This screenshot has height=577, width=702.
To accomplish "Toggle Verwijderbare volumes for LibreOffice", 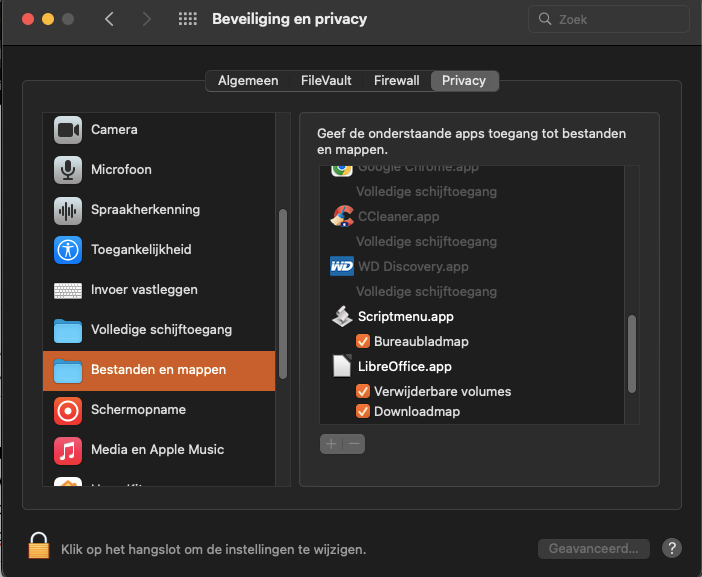I will 363,391.
